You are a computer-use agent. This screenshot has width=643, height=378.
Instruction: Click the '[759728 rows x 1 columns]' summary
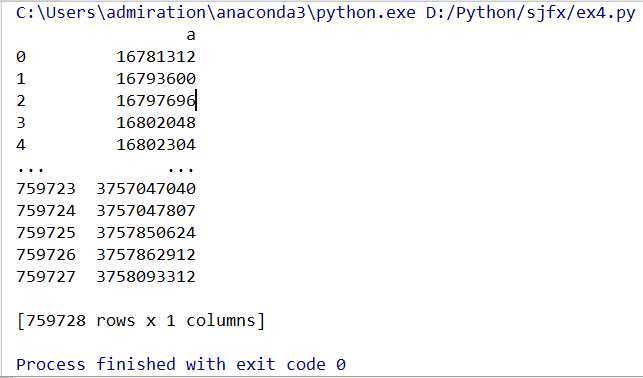141,321
